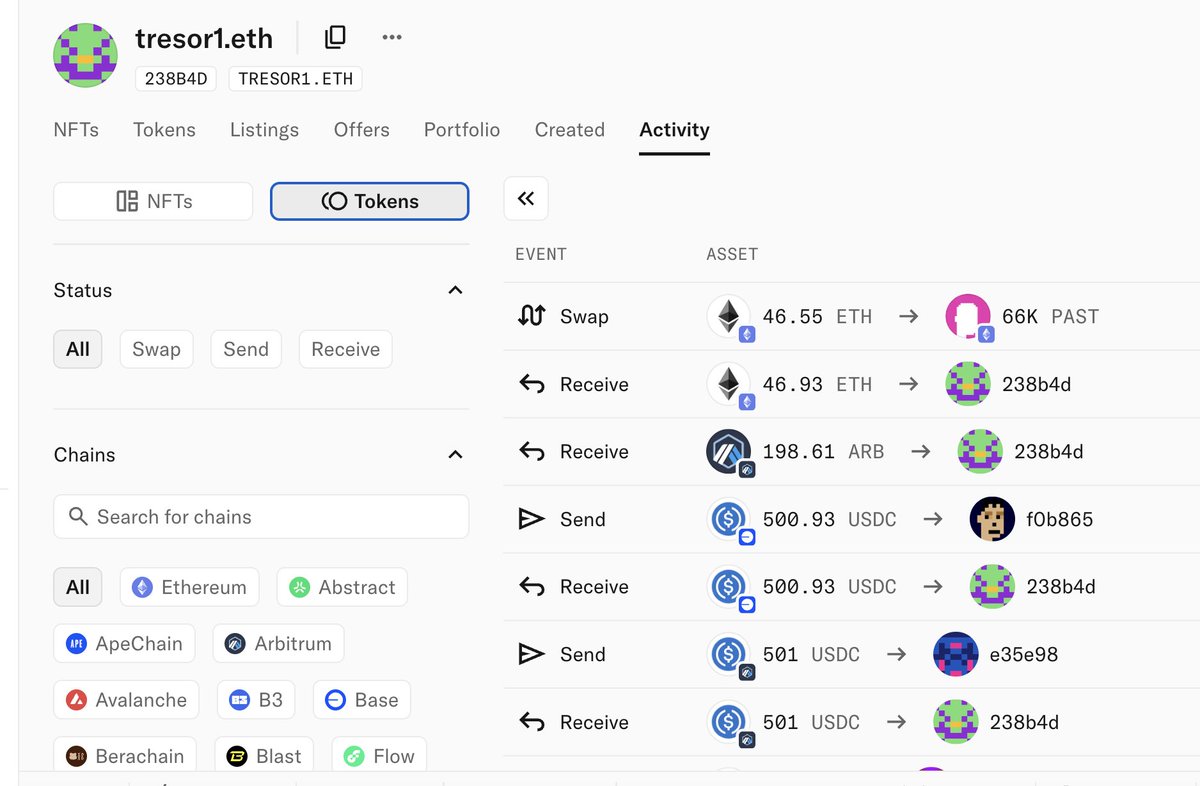Click the Search for chains field
1200x786 pixels.
261,517
